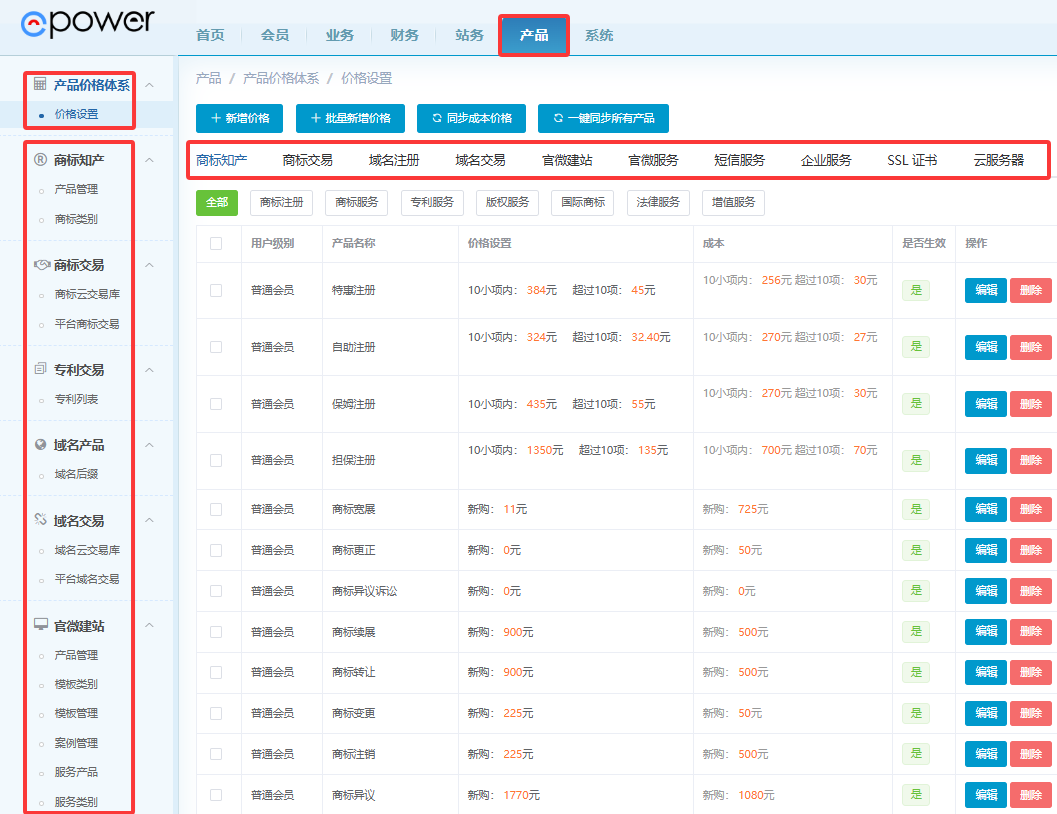
Task: Open the 财务 top navigation tab
Action: click(x=404, y=35)
